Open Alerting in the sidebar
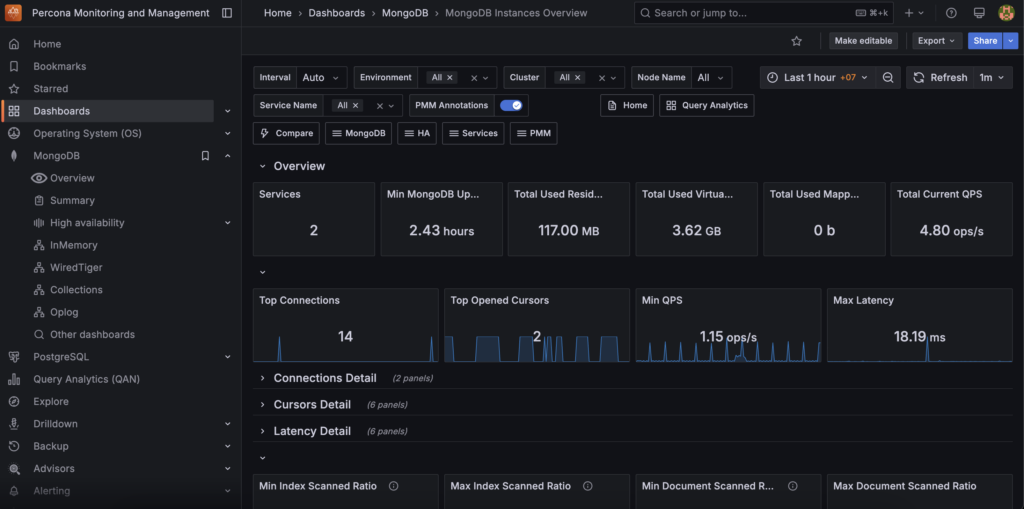 click(52, 491)
